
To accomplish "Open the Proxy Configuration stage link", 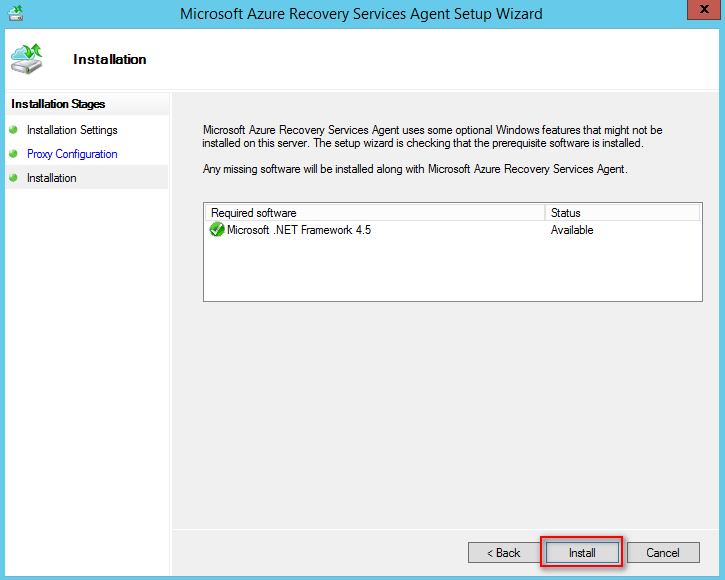I will click(x=72, y=154).
